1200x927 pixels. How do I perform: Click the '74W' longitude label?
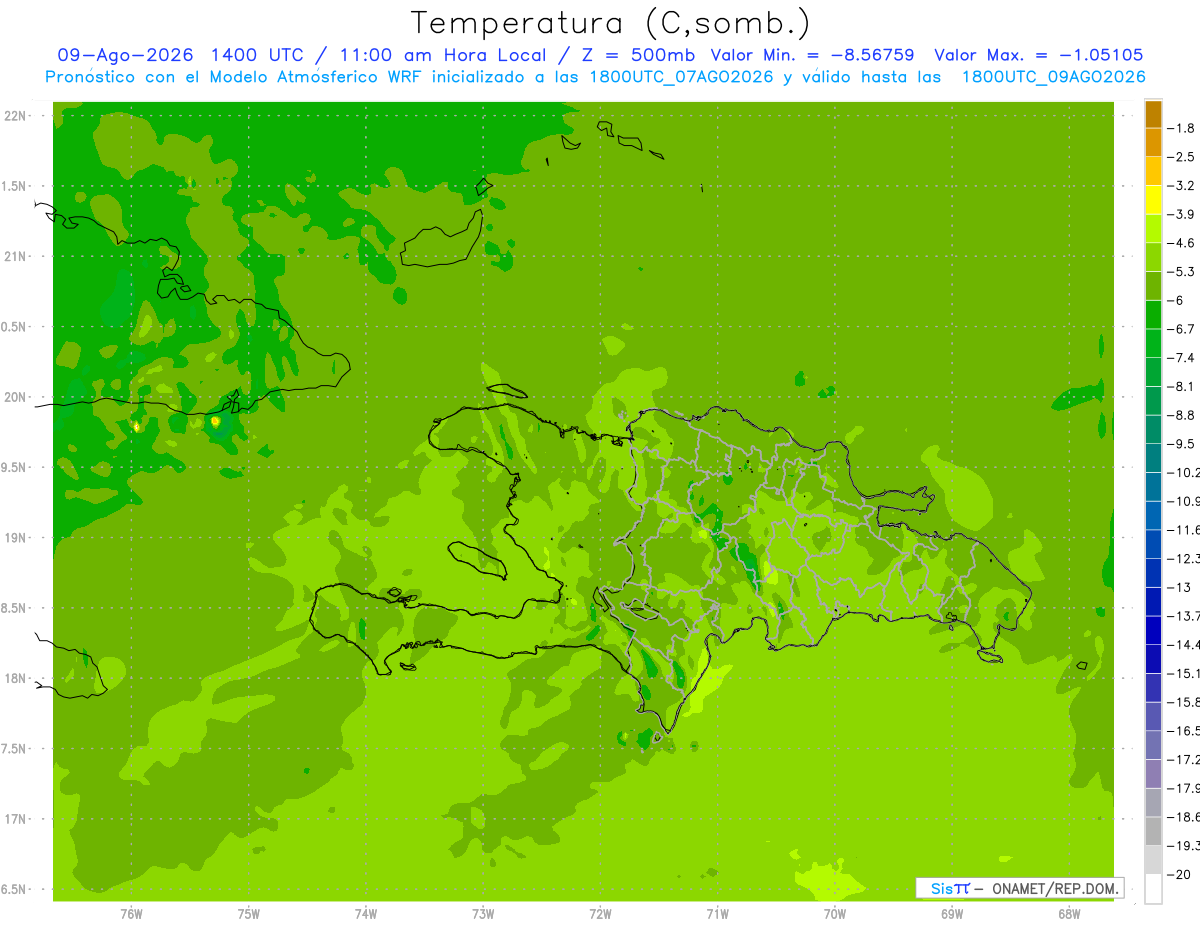[x=366, y=915]
